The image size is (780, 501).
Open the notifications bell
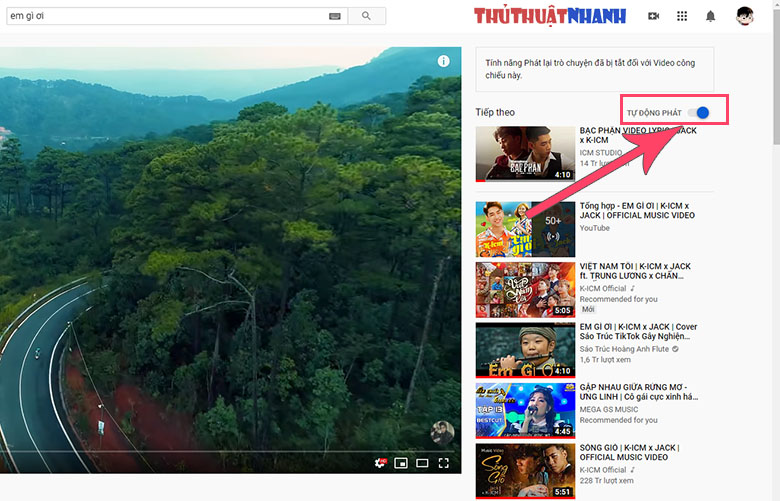coord(710,16)
